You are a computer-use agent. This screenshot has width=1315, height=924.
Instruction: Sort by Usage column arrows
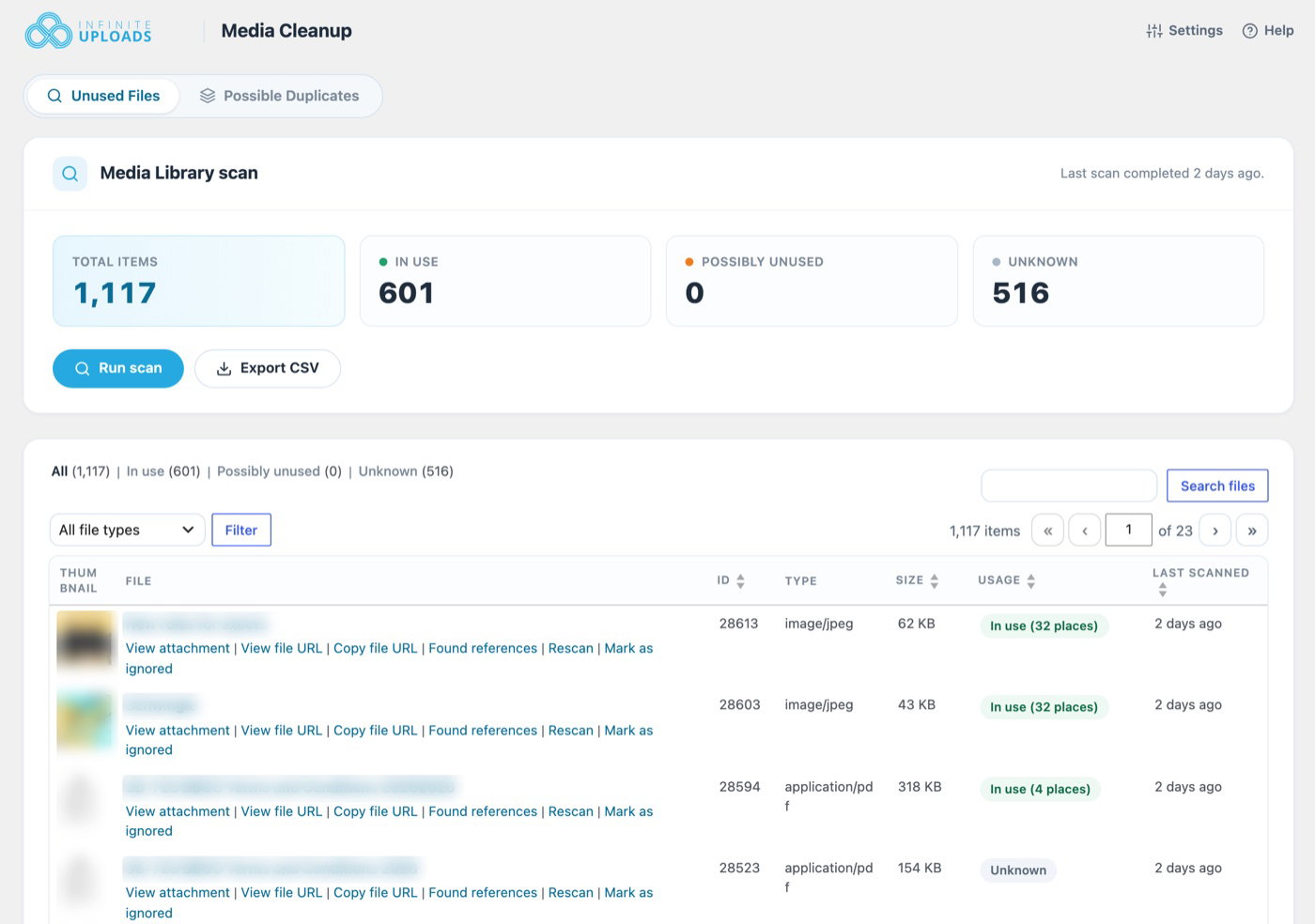(x=1030, y=581)
